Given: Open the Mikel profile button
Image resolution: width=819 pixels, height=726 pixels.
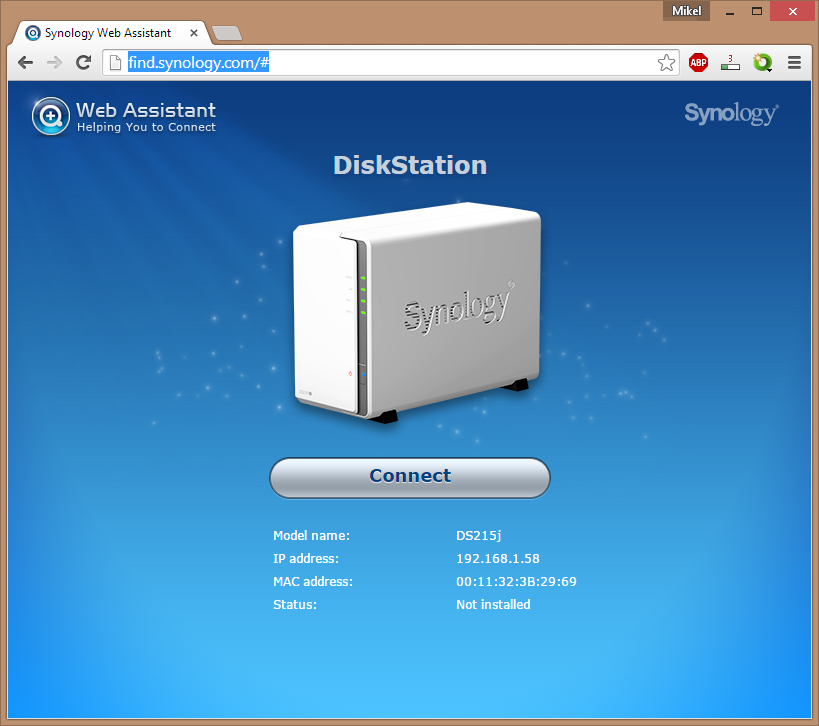Looking at the screenshot, I should 686,11.
